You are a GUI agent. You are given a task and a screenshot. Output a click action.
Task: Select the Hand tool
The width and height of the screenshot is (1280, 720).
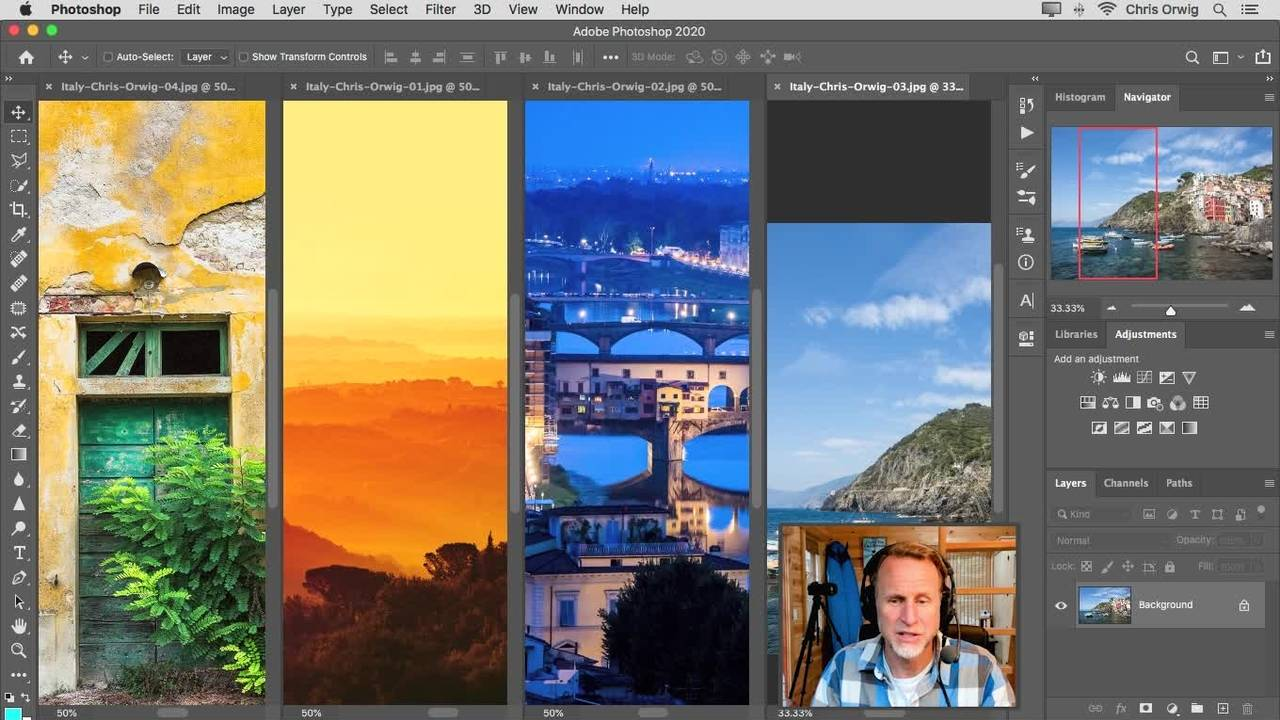[19, 626]
